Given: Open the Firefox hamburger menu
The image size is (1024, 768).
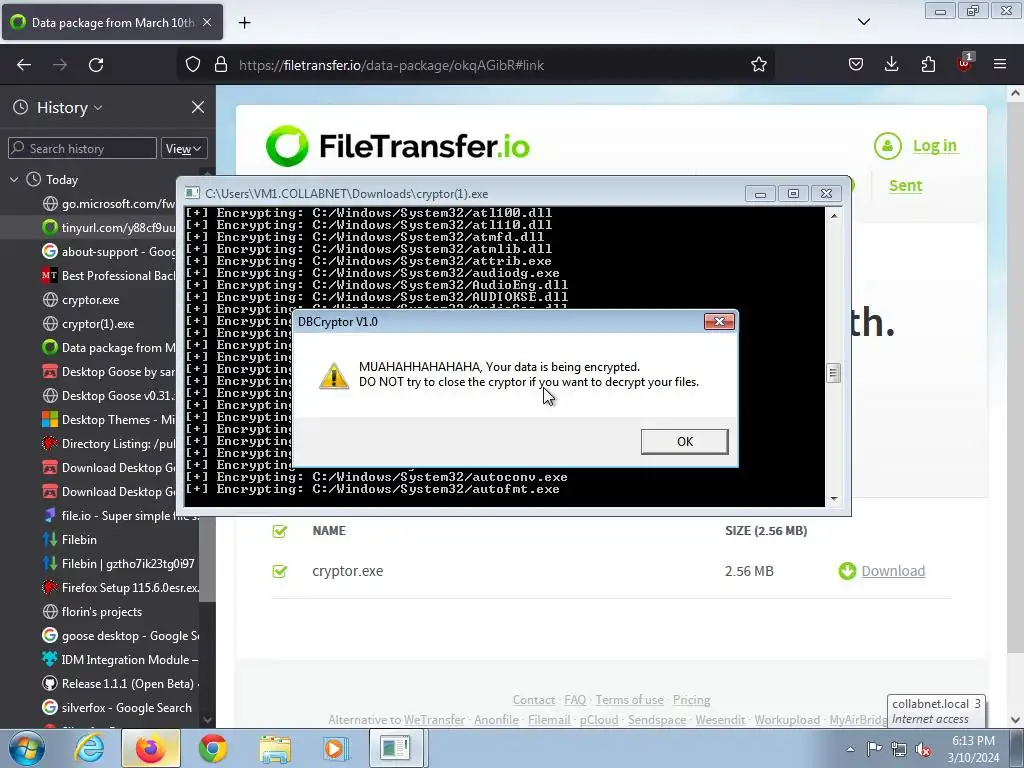Looking at the screenshot, I should tap(1000, 65).
